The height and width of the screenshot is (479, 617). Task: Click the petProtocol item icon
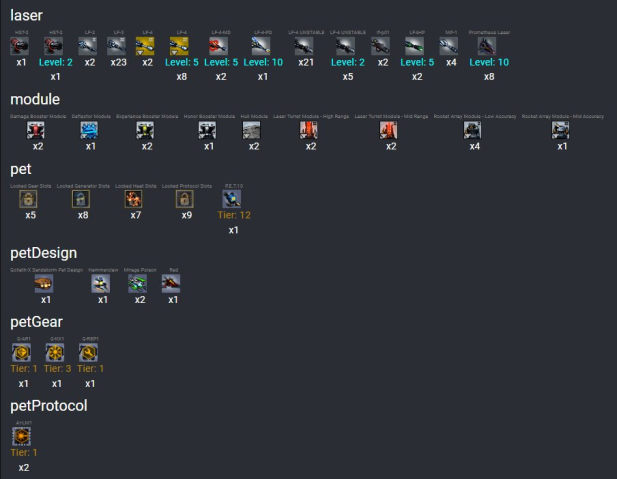click(x=22, y=436)
